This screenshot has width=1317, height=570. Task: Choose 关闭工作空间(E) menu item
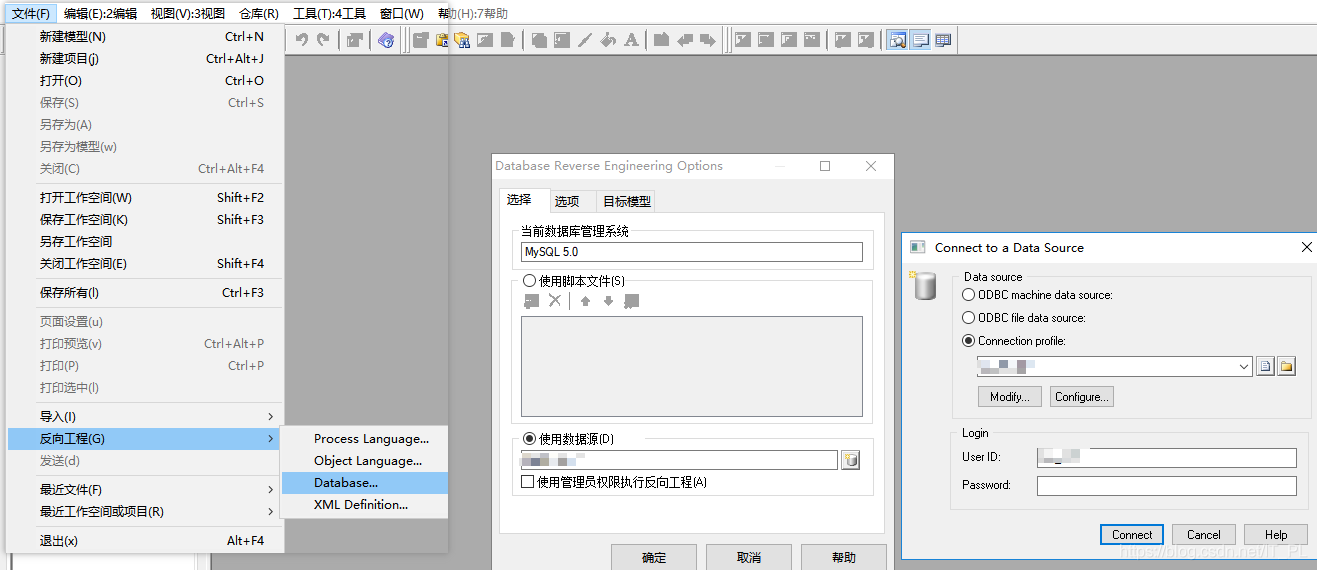pyautogui.click(x=146, y=263)
